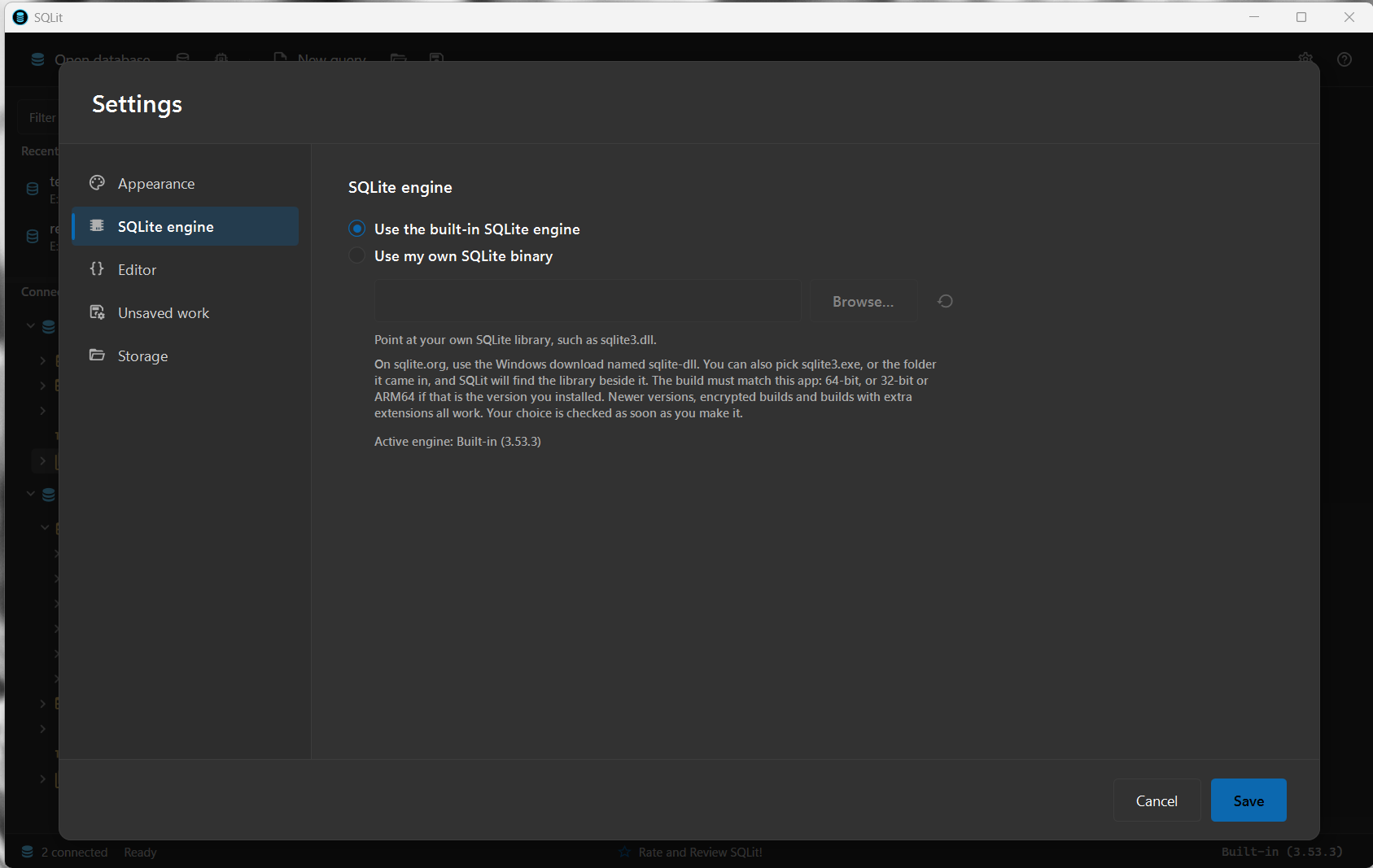
Task: Click the Browse... button
Action: [x=863, y=301]
